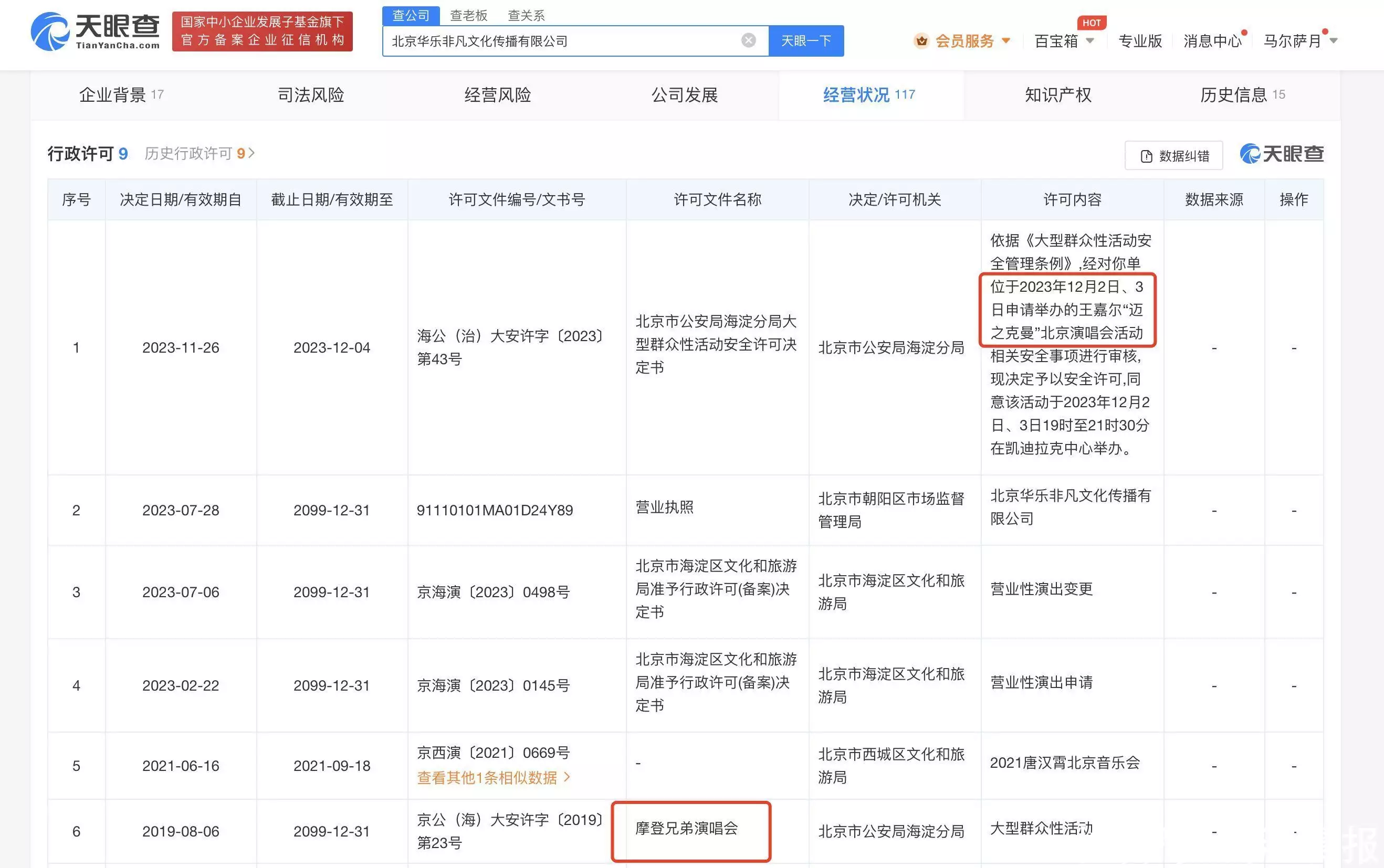Image resolution: width=1384 pixels, height=868 pixels.
Task: Open the 知识产权 tab
Action: pos(1058,94)
